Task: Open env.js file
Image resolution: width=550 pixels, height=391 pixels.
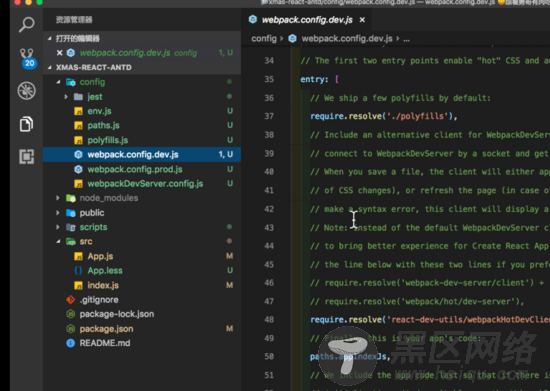Action: coord(99,111)
